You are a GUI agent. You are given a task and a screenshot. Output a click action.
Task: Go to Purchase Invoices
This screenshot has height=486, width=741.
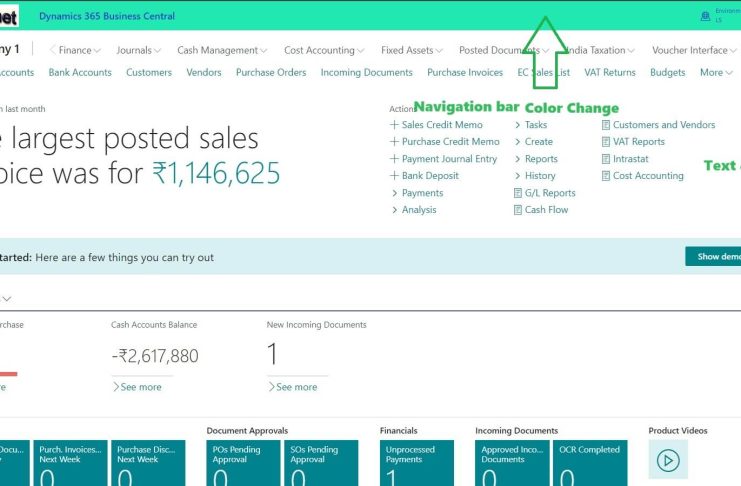tap(465, 72)
